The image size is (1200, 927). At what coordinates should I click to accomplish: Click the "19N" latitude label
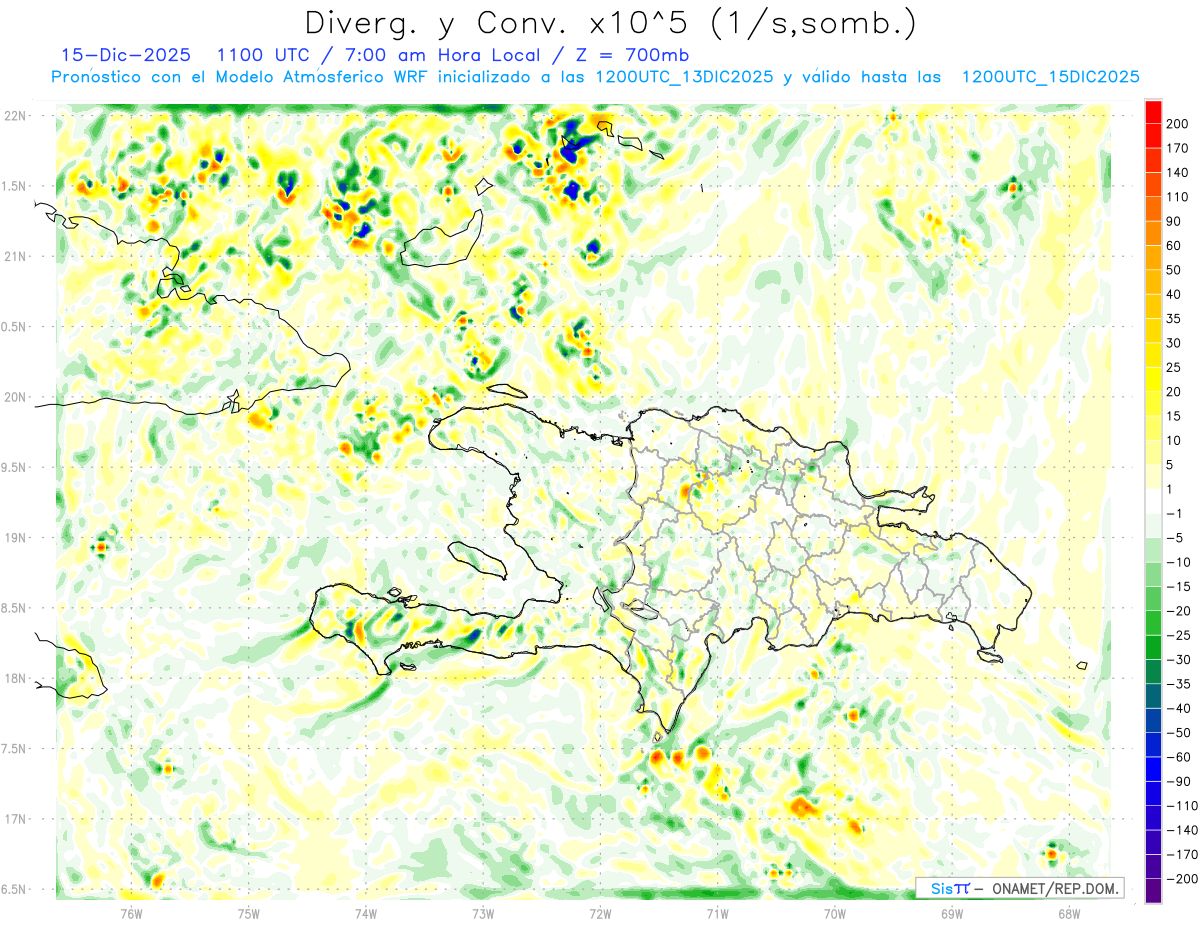click(15, 538)
